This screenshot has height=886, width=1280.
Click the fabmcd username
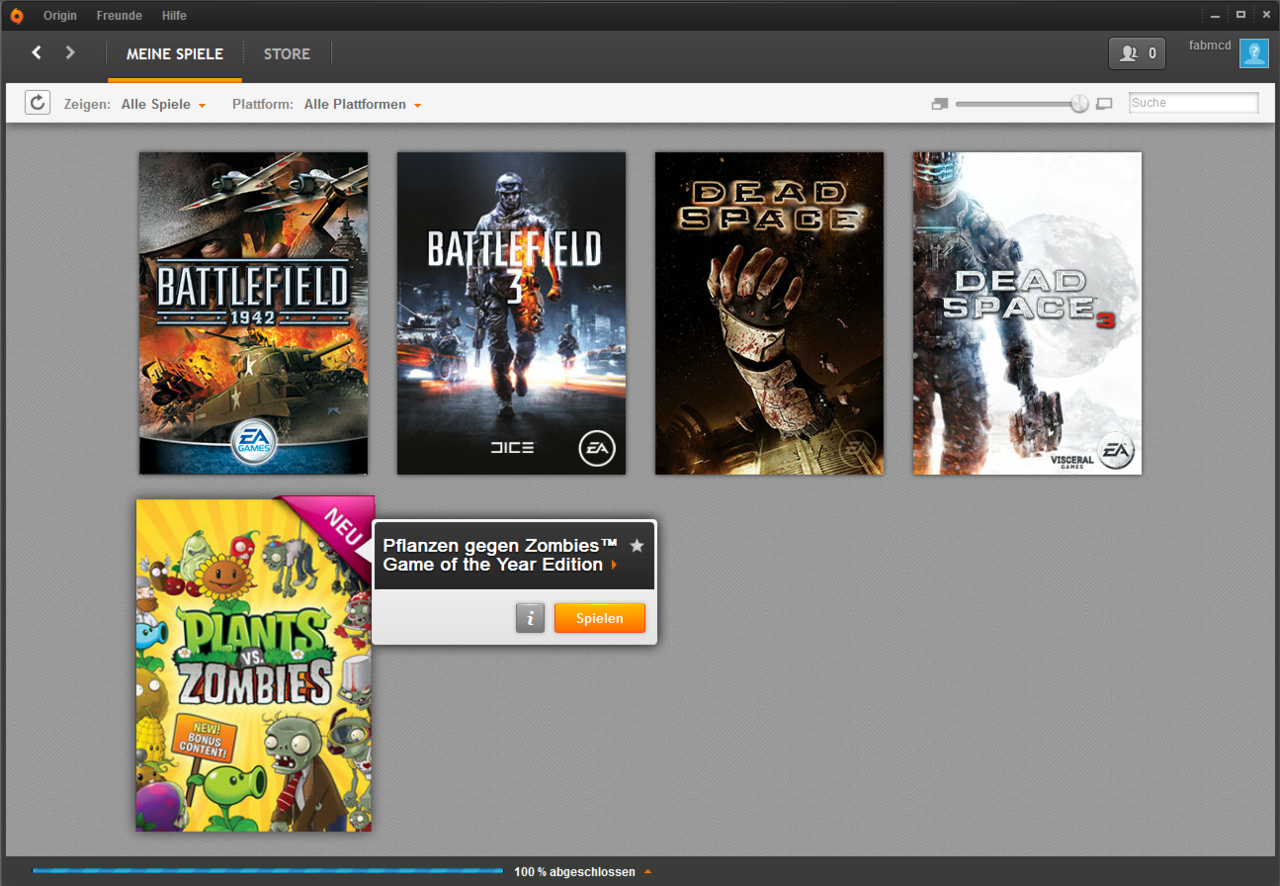[1210, 46]
